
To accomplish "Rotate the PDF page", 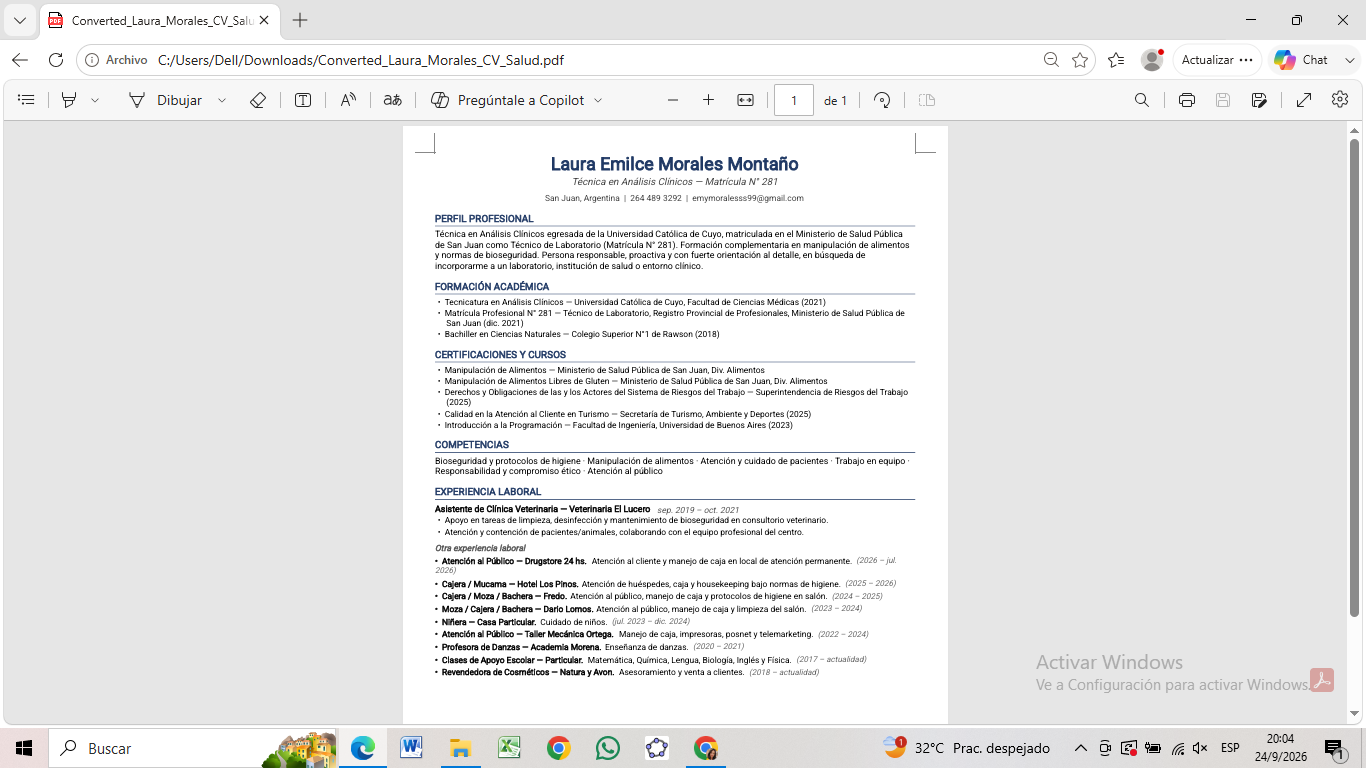I will point(882,100).
